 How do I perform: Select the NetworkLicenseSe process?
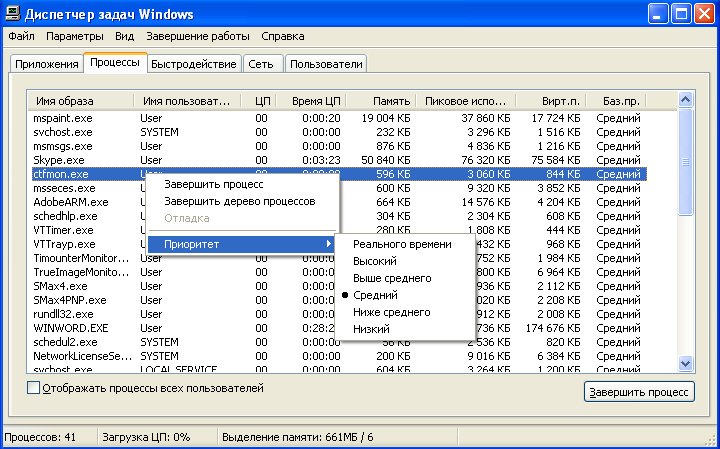point(83,356)
